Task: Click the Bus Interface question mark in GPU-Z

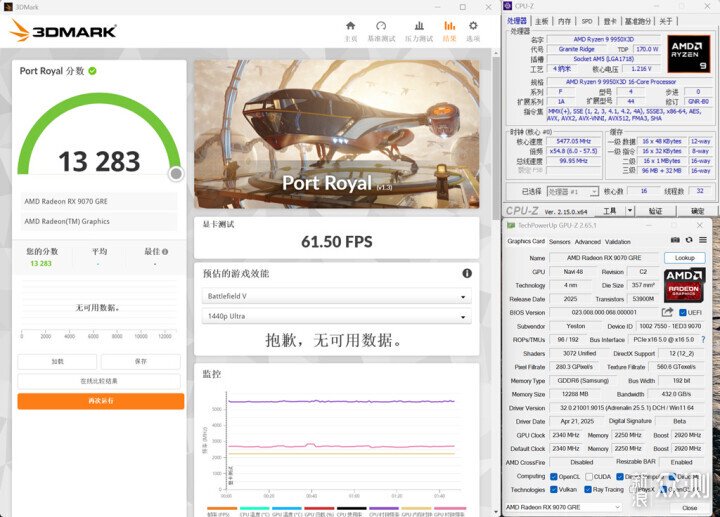Action: (x=703, y=339)
